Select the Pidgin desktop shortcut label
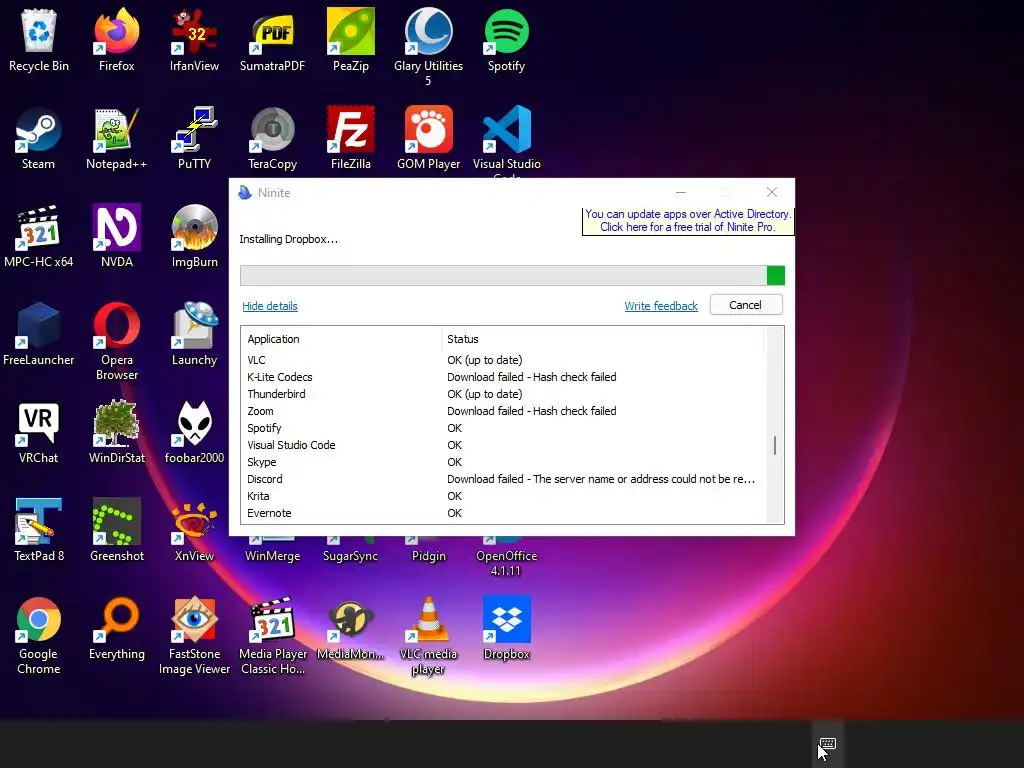 click(428, 556)
